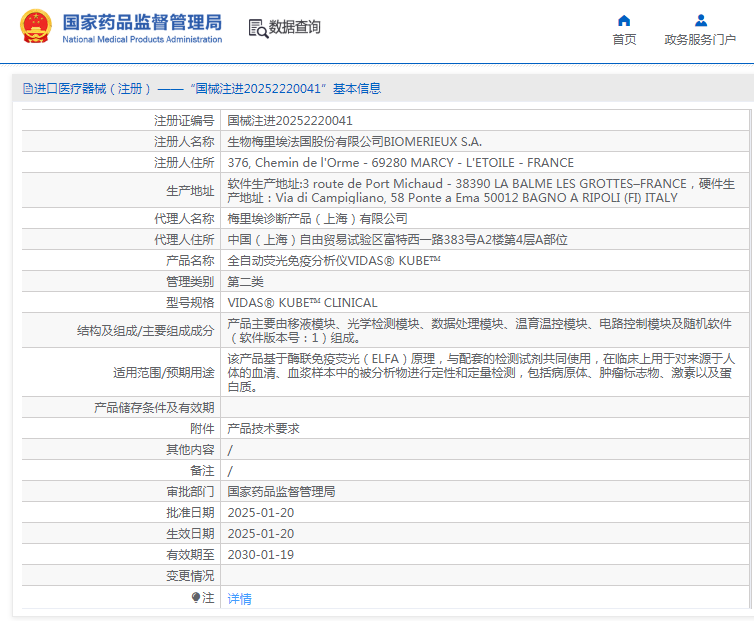Select the 代理人住所 label
Screen dimensions: 754x621
pos(184,240)
